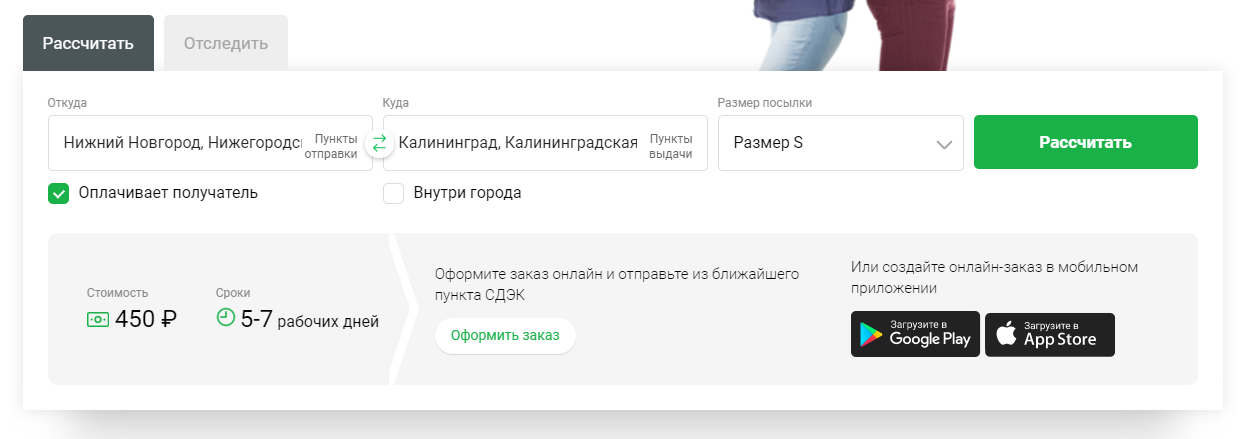Click the рабочих дней delivery time text
Viewport: 1245px width, 439px height.
[x=328, y=322]
